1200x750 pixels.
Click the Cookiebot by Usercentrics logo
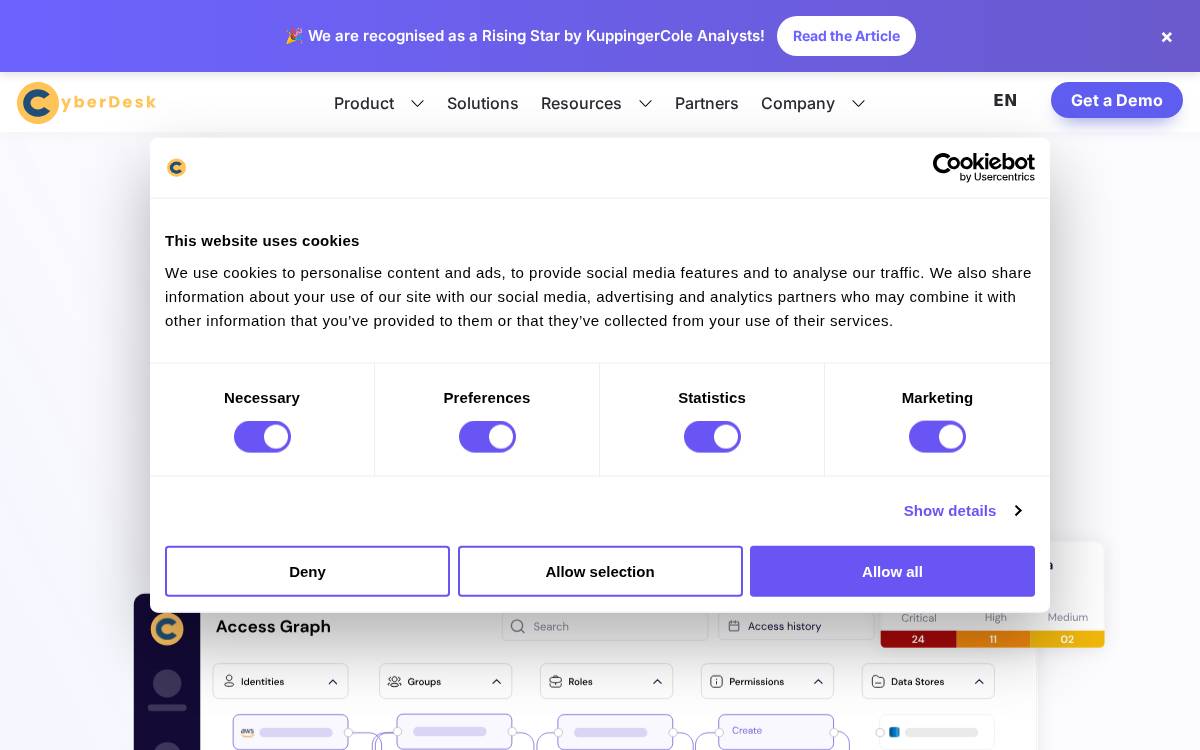pos(983,167)
